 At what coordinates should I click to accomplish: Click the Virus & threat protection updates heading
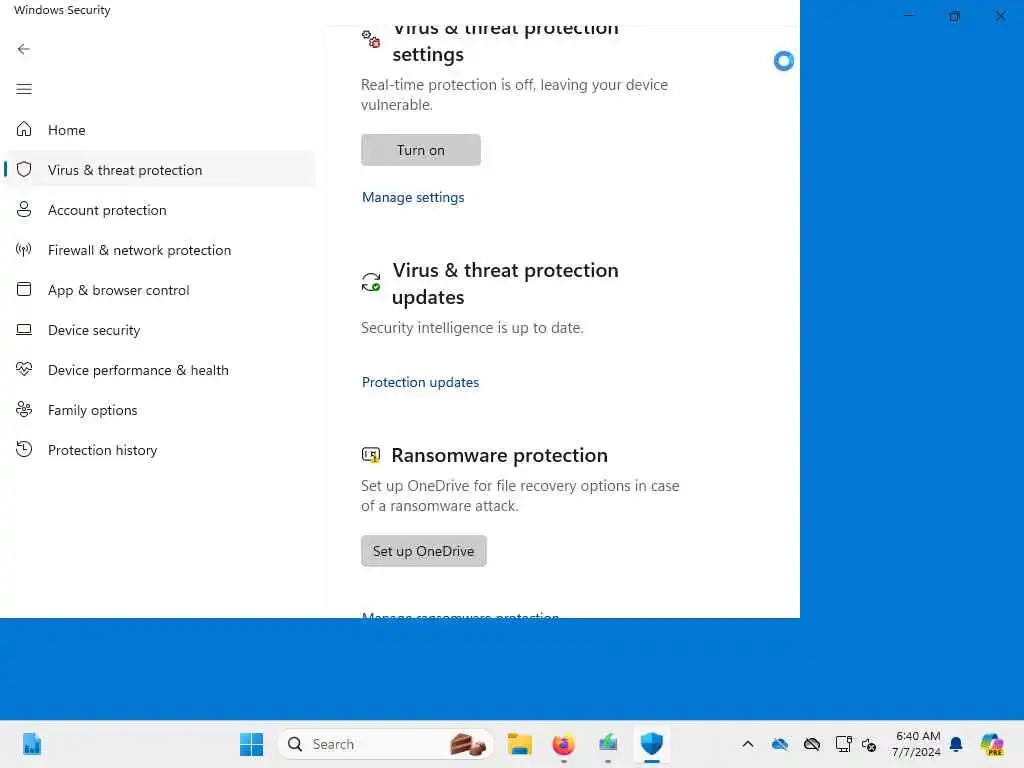(x=505, y=283)
